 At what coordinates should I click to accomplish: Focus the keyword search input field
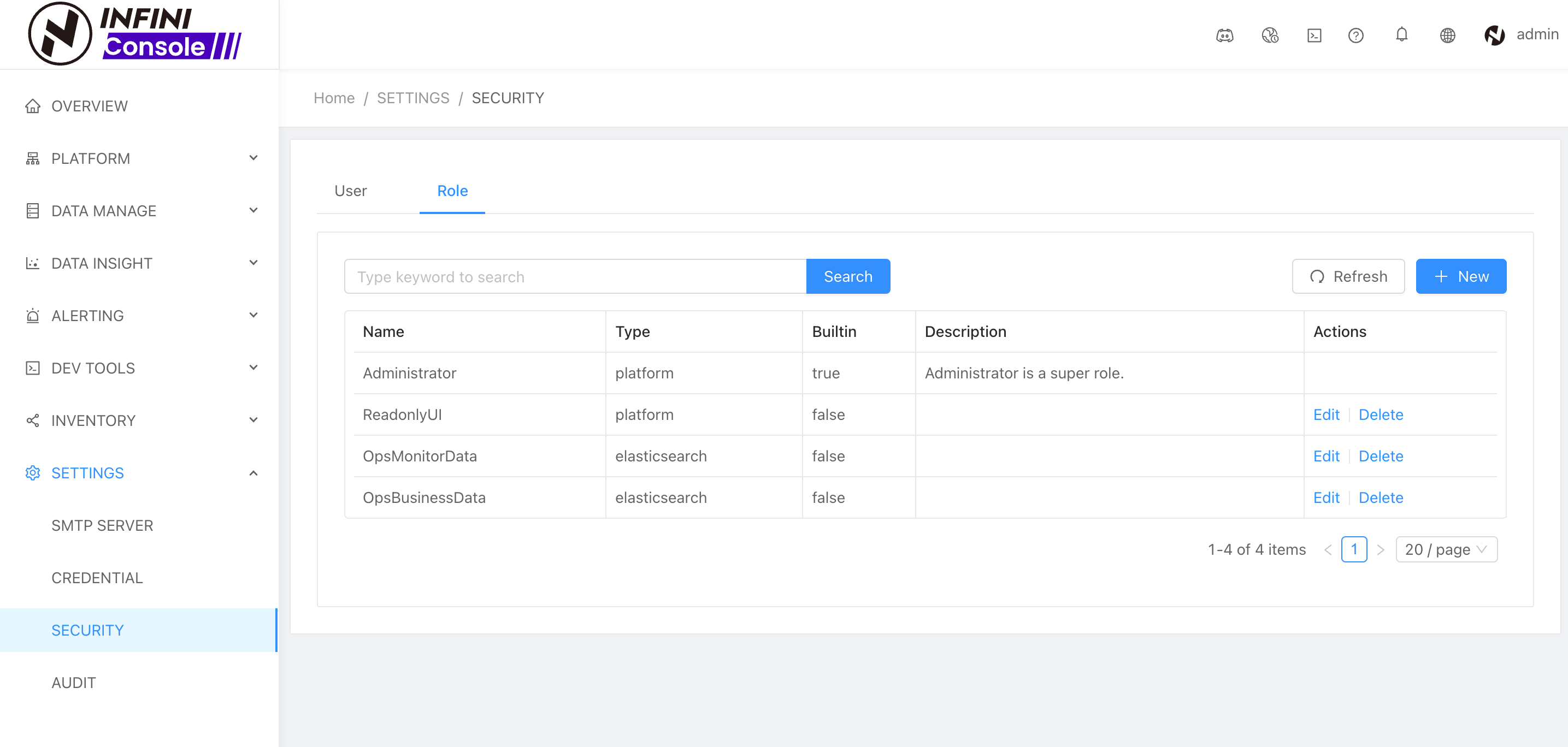(x=575, y=277)
